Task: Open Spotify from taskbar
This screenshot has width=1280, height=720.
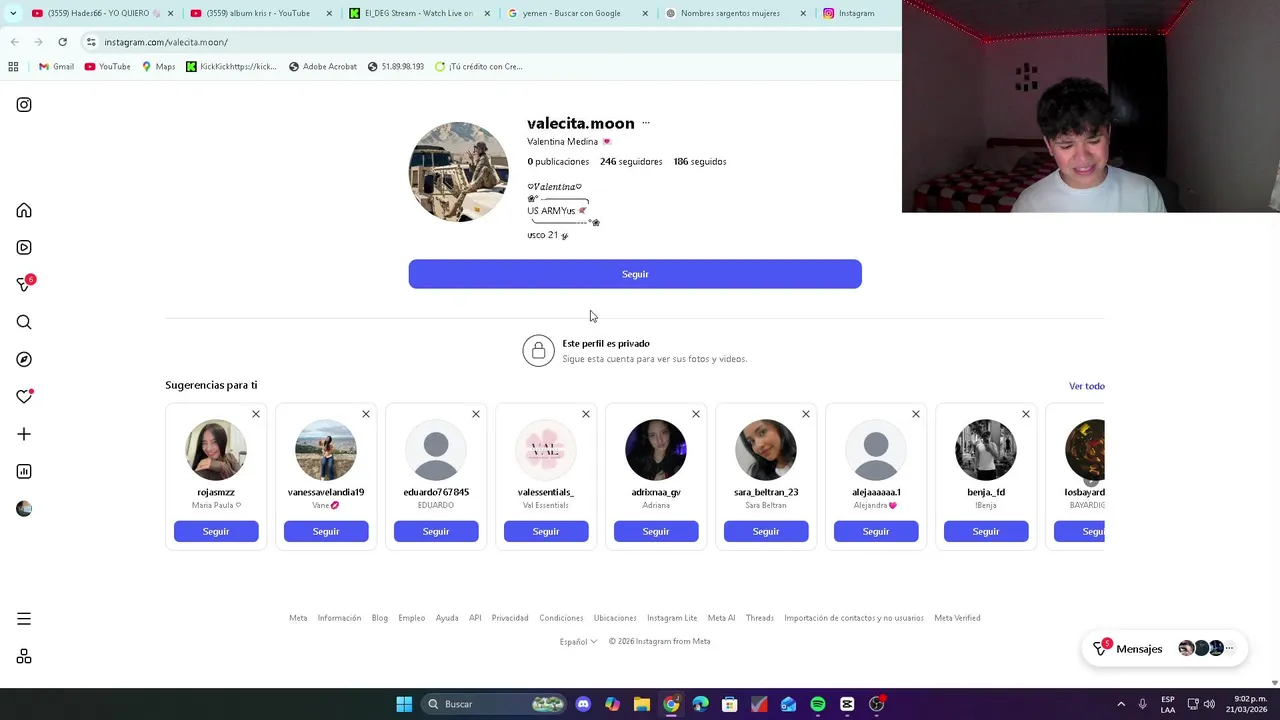Action: click(818, 704)
